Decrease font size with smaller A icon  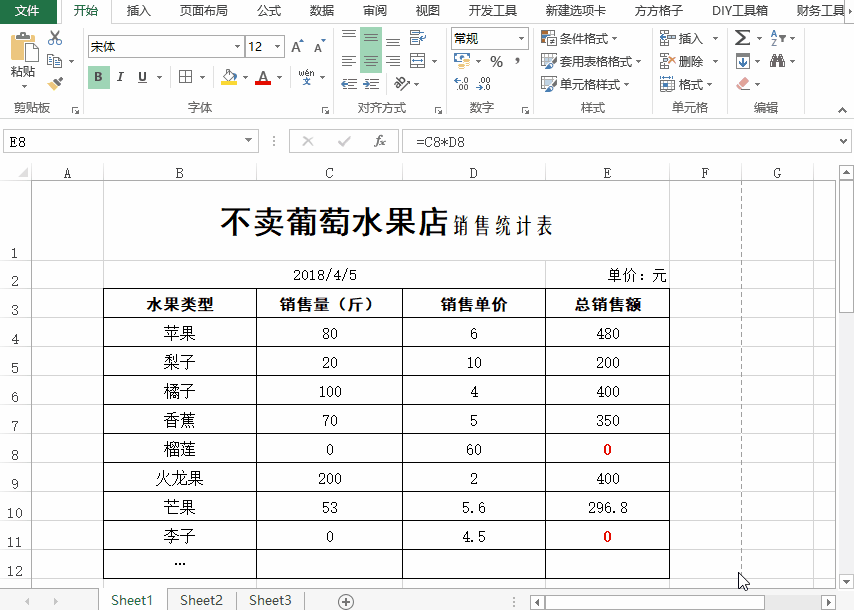(x=319, y=47)
